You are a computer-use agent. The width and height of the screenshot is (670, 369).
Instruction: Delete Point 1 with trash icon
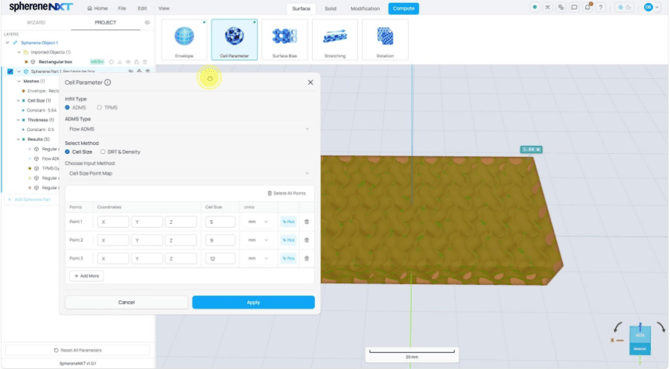click(x=306, y=222)
